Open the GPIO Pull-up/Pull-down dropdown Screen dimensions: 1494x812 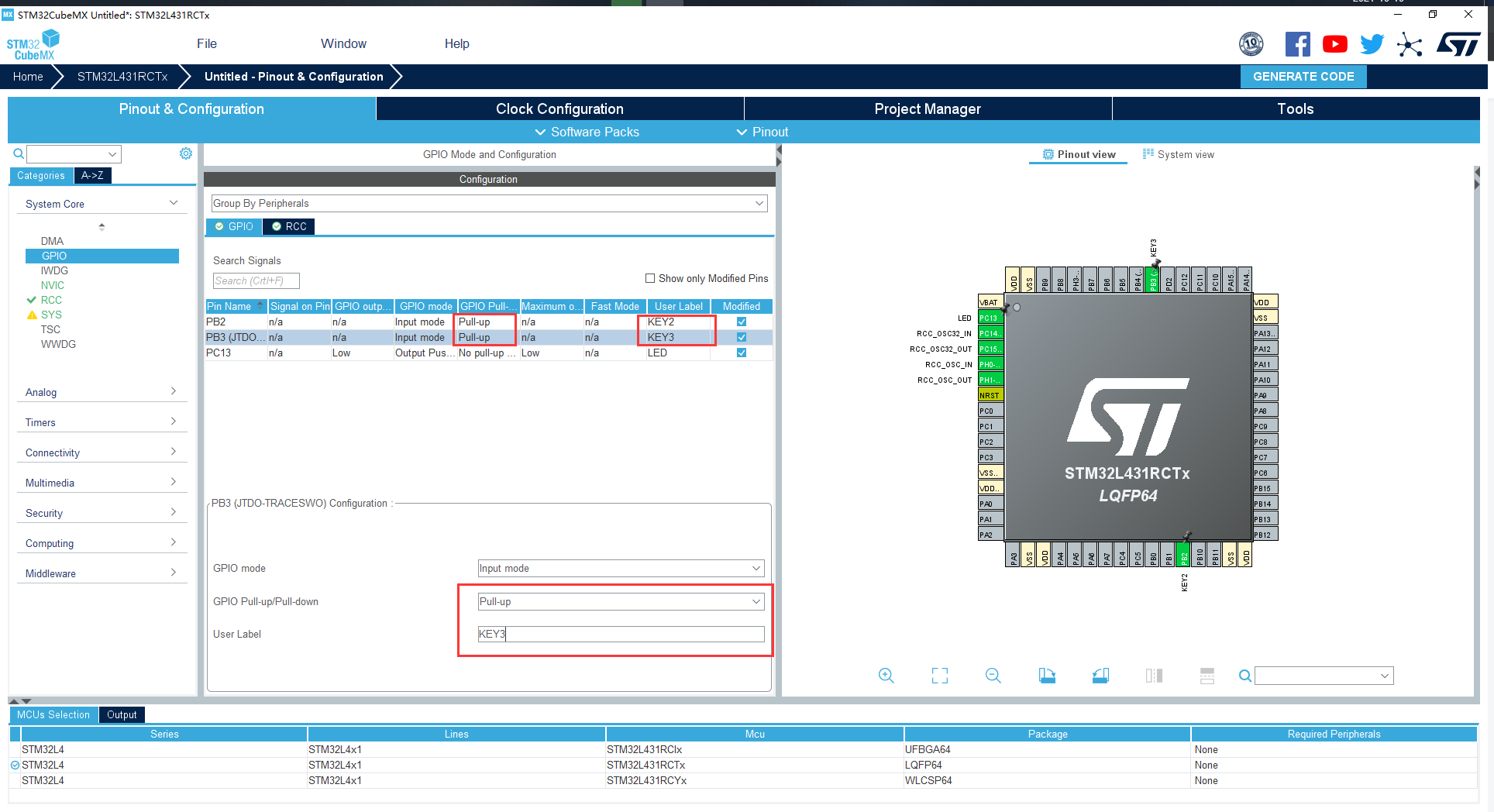click(x=621, y=601)
